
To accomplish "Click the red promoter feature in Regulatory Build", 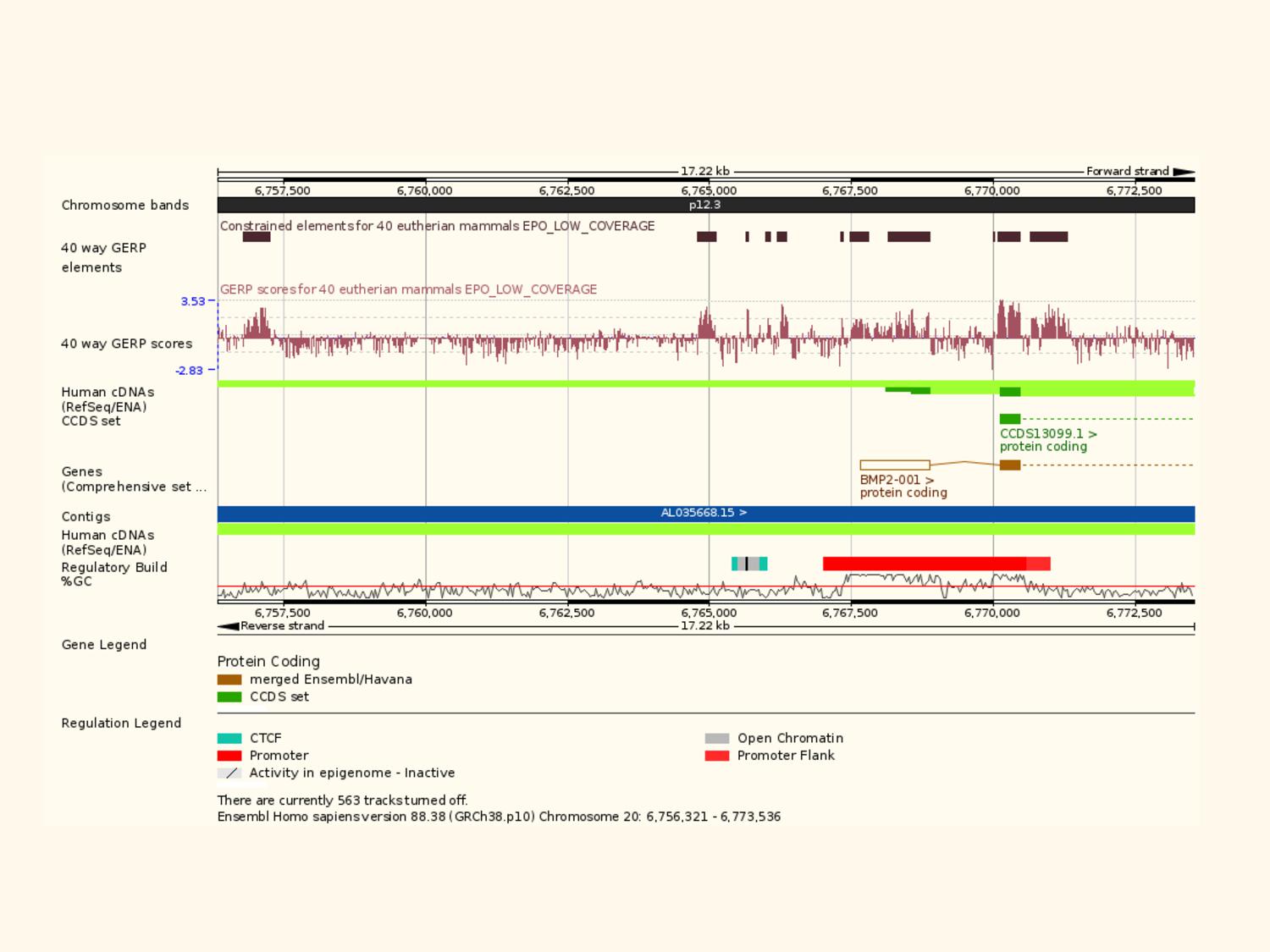I will click(925, 564).
